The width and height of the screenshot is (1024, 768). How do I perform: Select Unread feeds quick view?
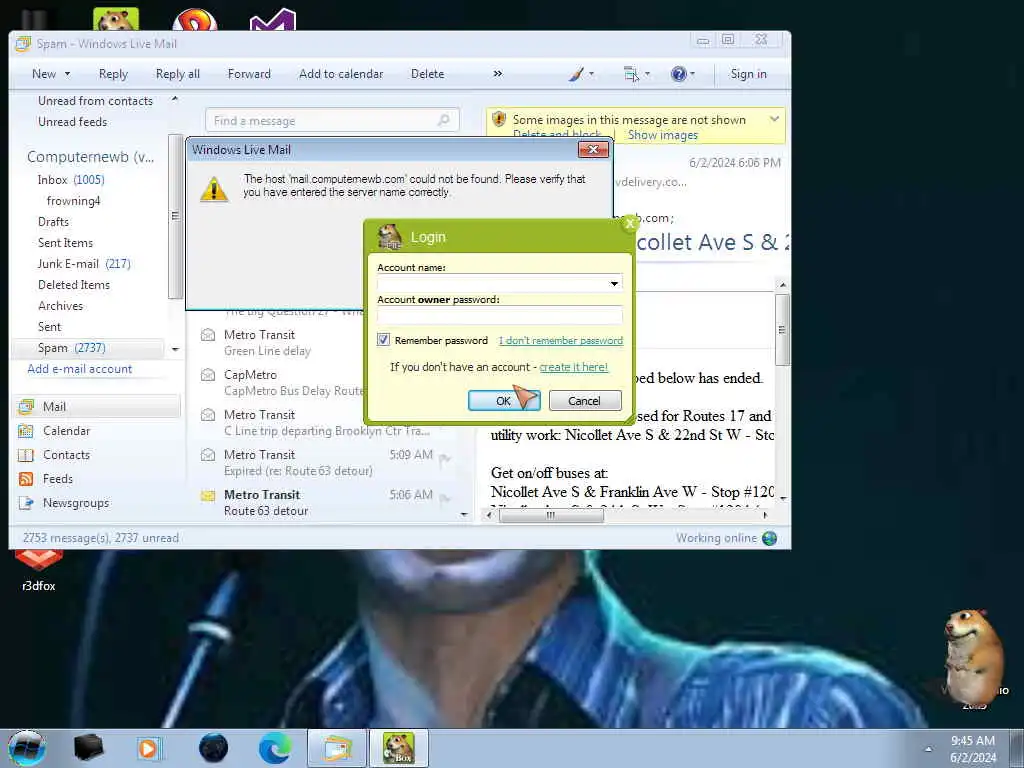pyautogui.click(x=72, y=121)
